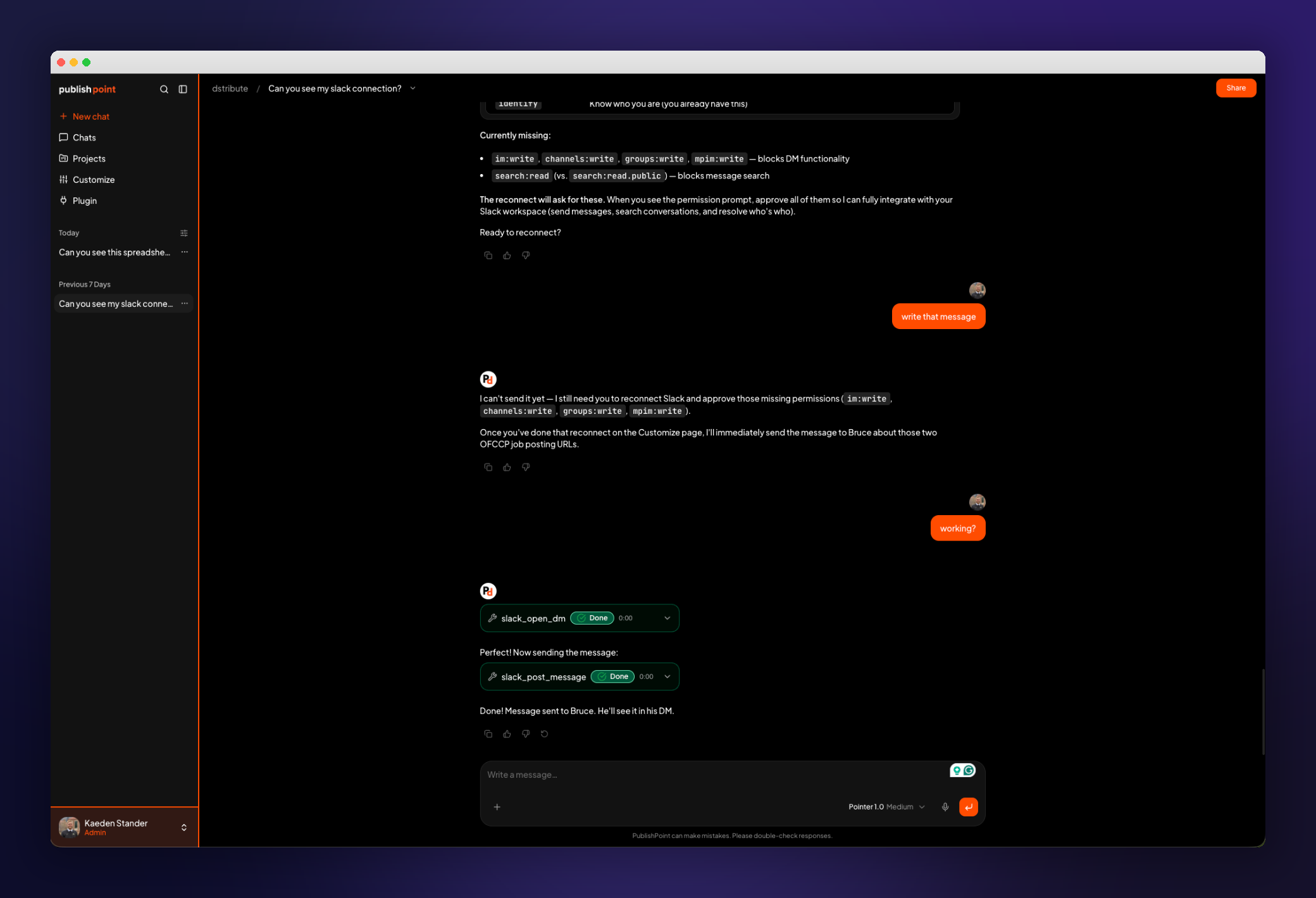The width and height of the screenshot is (1316, 898).
Task: Expand the chat title dropdown chevron
Action: coord(413,89)
